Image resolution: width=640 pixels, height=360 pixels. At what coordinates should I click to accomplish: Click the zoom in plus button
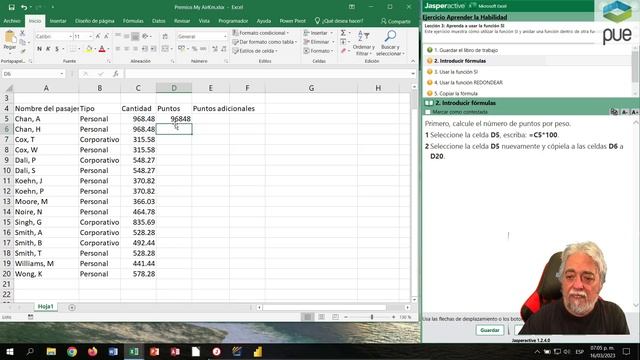(x=393, y=317)
